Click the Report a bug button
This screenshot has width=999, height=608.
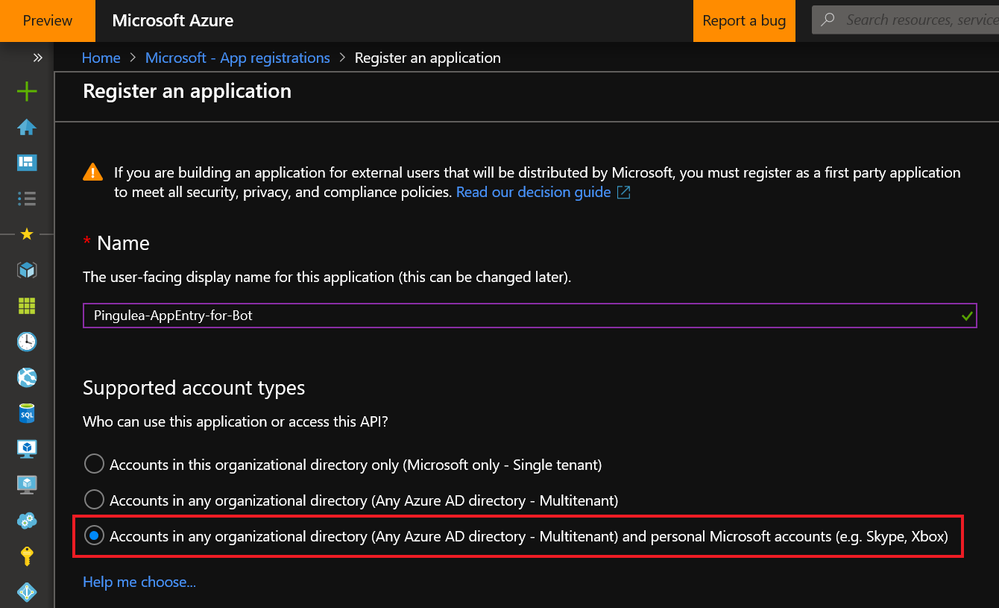[744, 20]
